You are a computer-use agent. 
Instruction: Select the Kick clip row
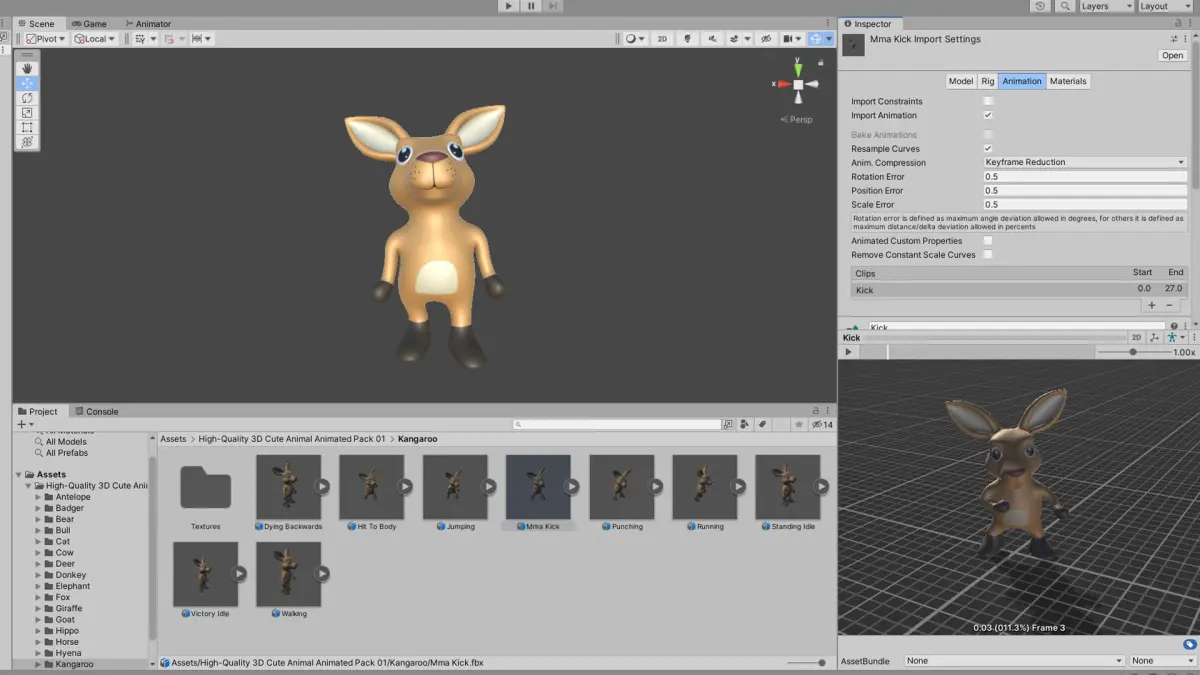[x=1019, y=290]
